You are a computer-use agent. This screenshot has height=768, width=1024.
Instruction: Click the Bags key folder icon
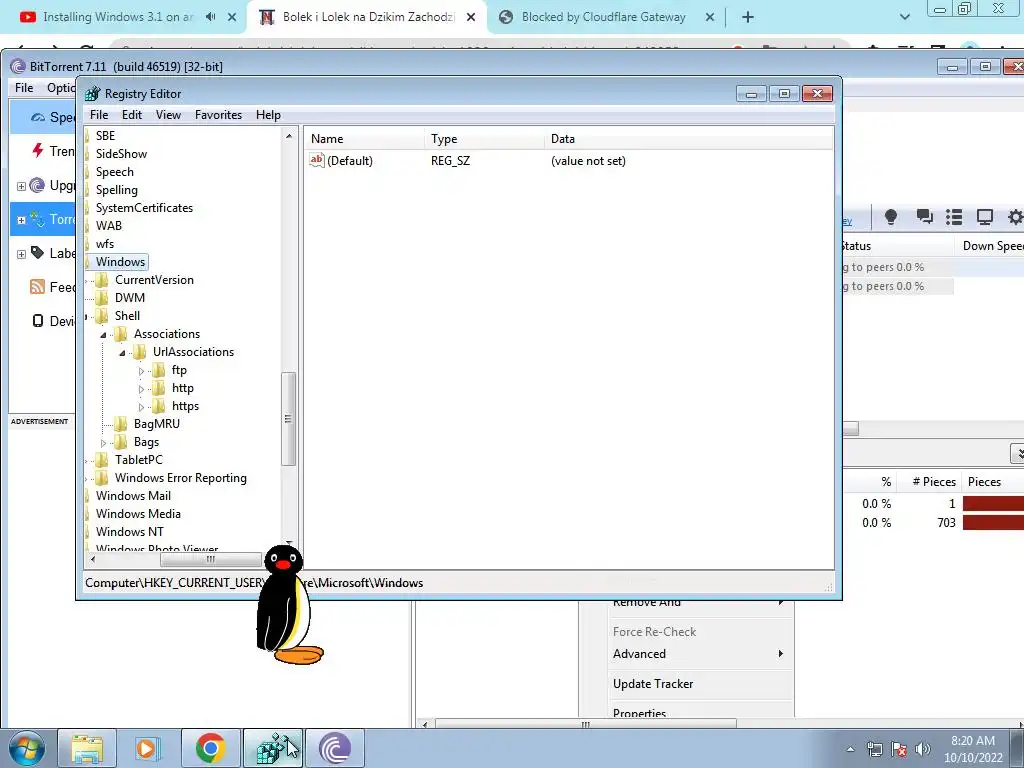tap(120, 442)
